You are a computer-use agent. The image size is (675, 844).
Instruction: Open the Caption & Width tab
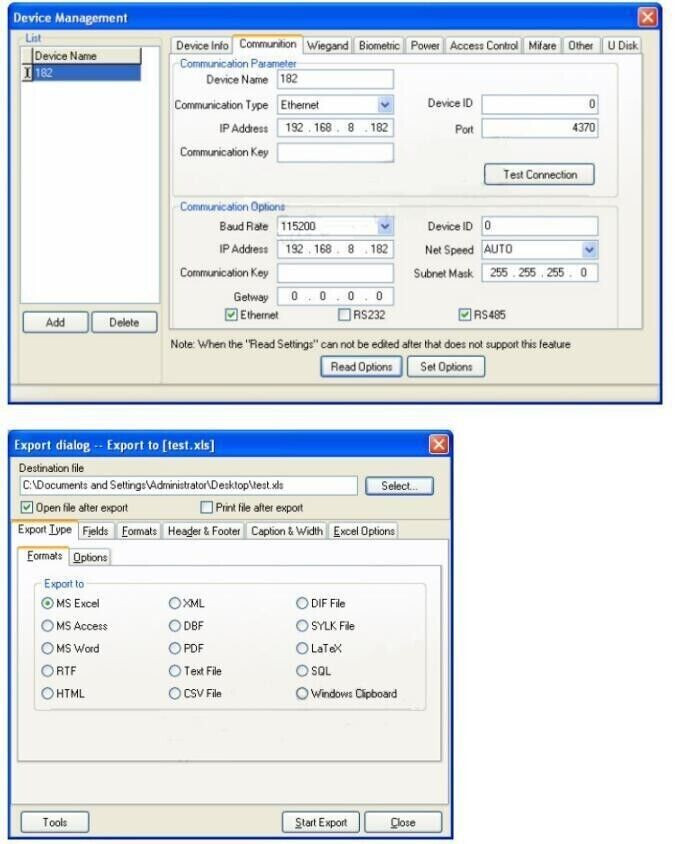tap(286, 531)
